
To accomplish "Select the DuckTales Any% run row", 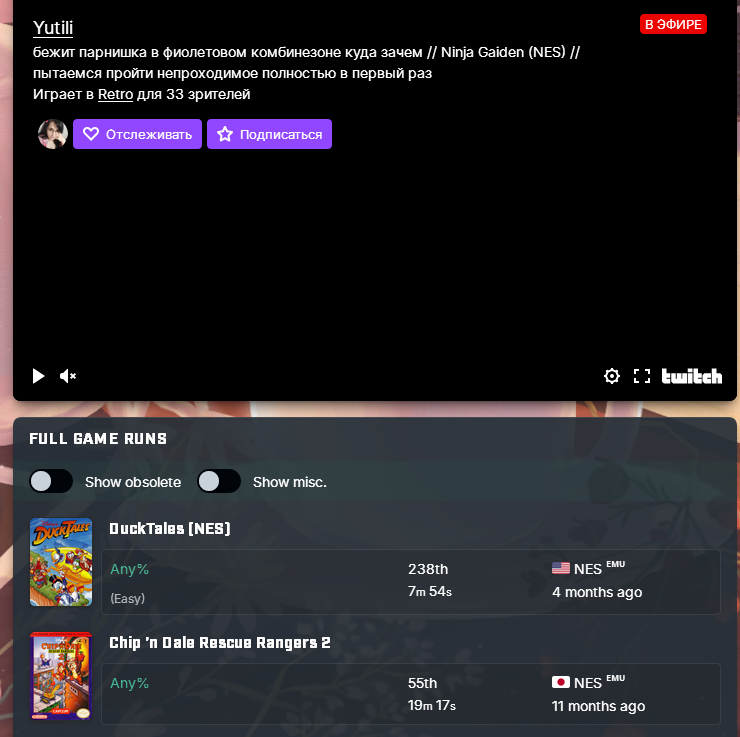I will click(x=411, y=582).
